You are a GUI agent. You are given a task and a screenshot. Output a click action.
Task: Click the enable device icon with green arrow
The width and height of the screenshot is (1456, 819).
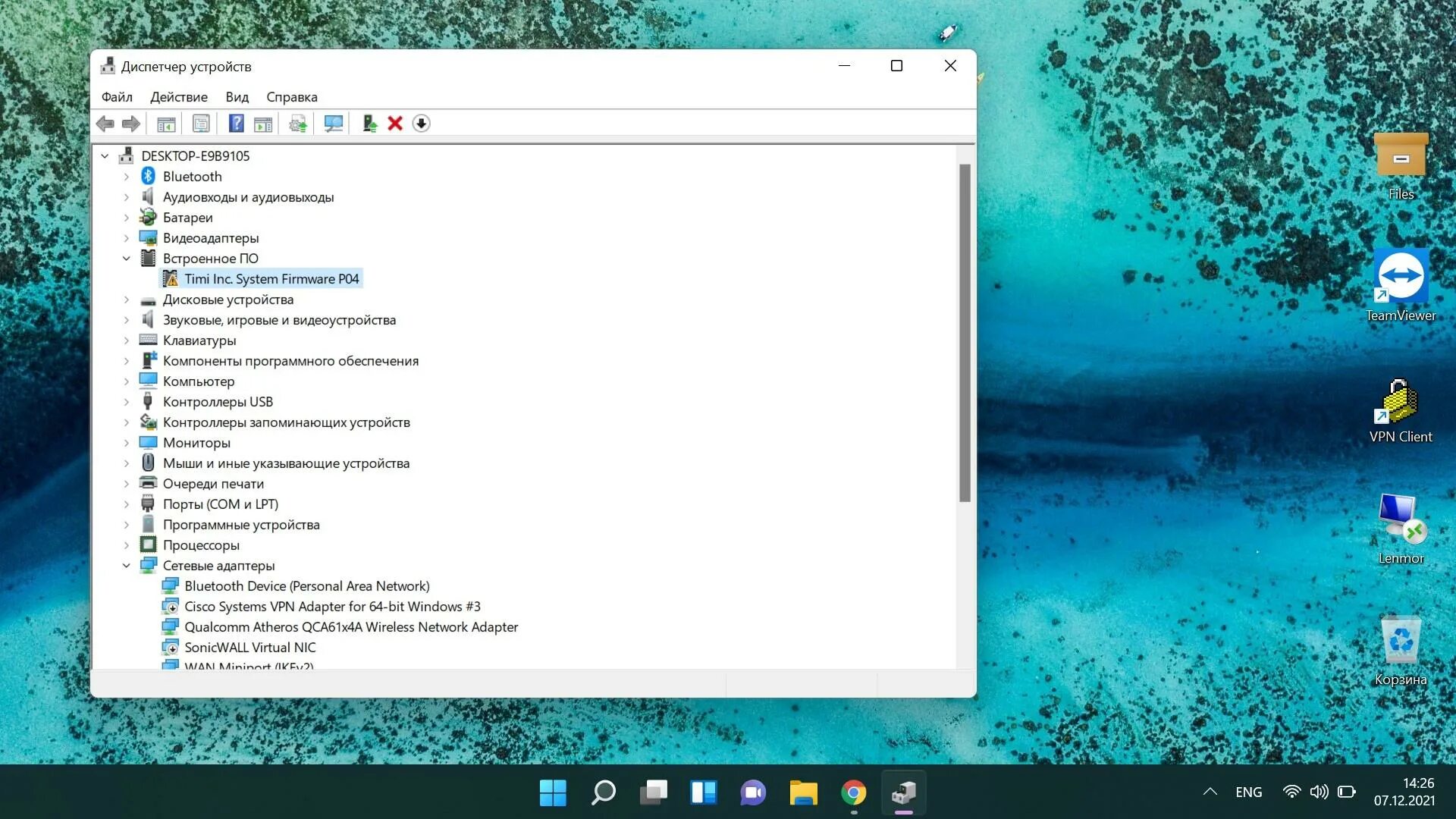click(x=369, y=124)
